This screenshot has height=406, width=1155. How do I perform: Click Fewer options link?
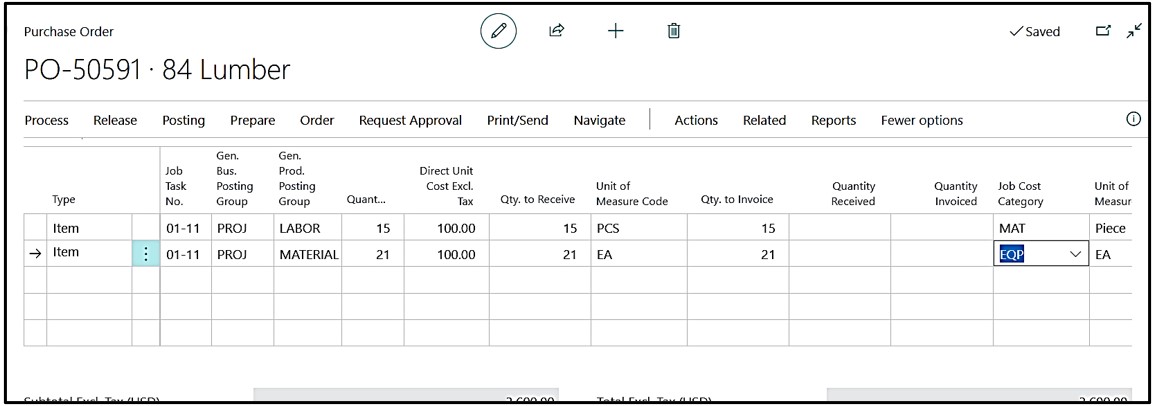coord(921,120)
